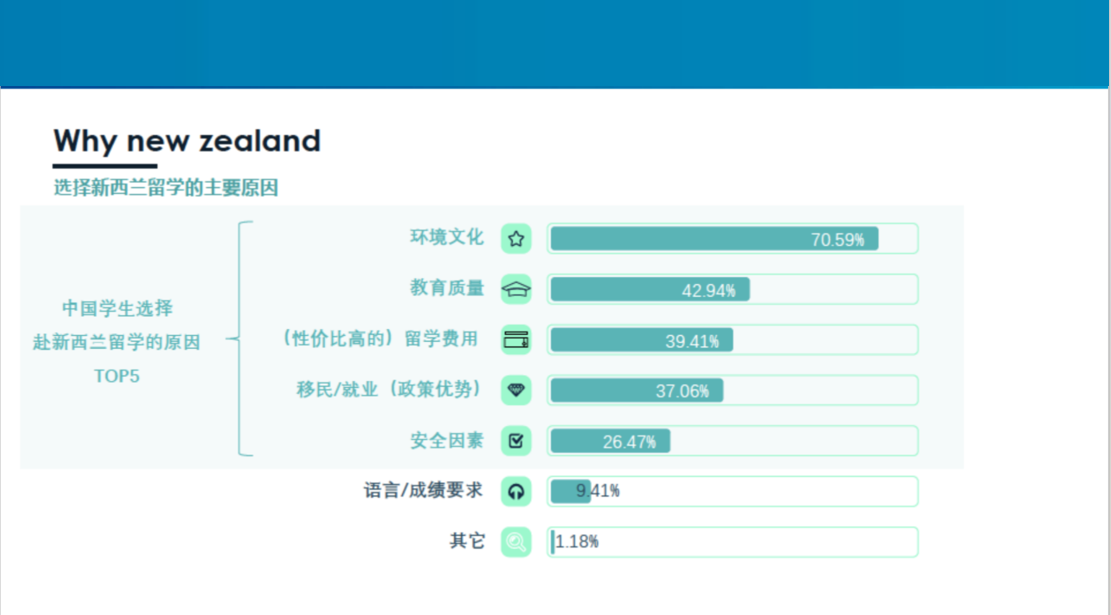
Task: Select the 42.94% bar for 教育质量
Action: coord(650,289)
